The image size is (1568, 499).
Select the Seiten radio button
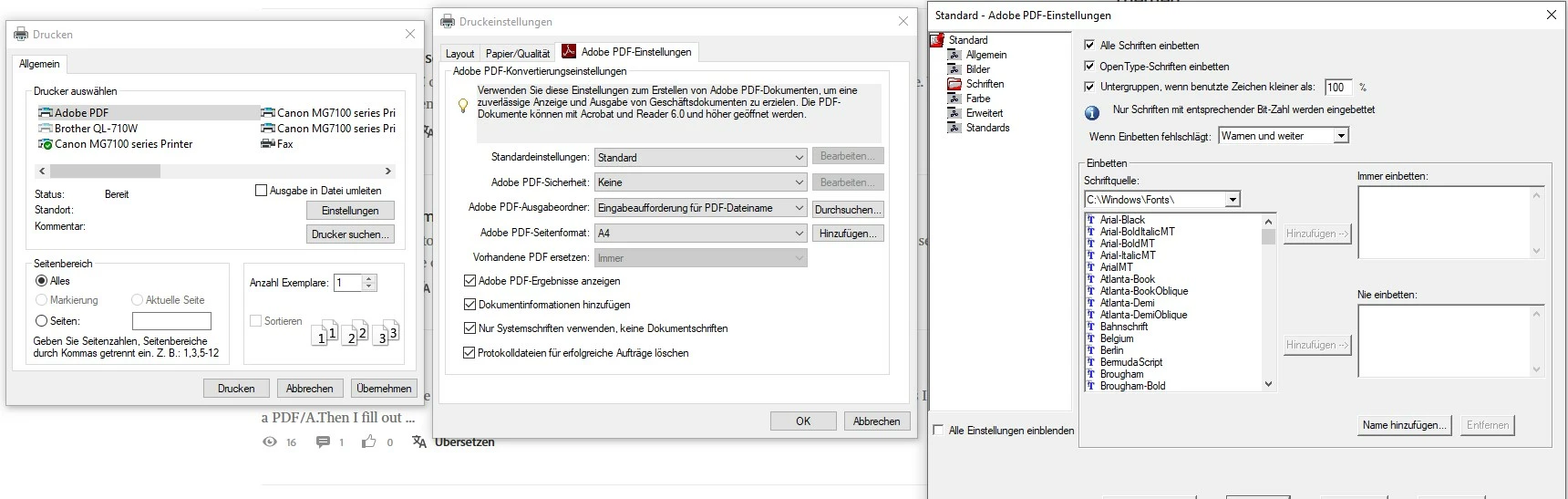41,321
